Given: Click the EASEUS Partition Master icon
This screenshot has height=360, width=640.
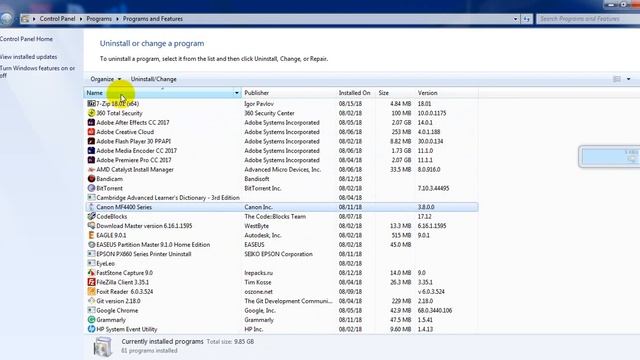Looking at the screenshot, I should pyautogui.click(x=91, y=244).
